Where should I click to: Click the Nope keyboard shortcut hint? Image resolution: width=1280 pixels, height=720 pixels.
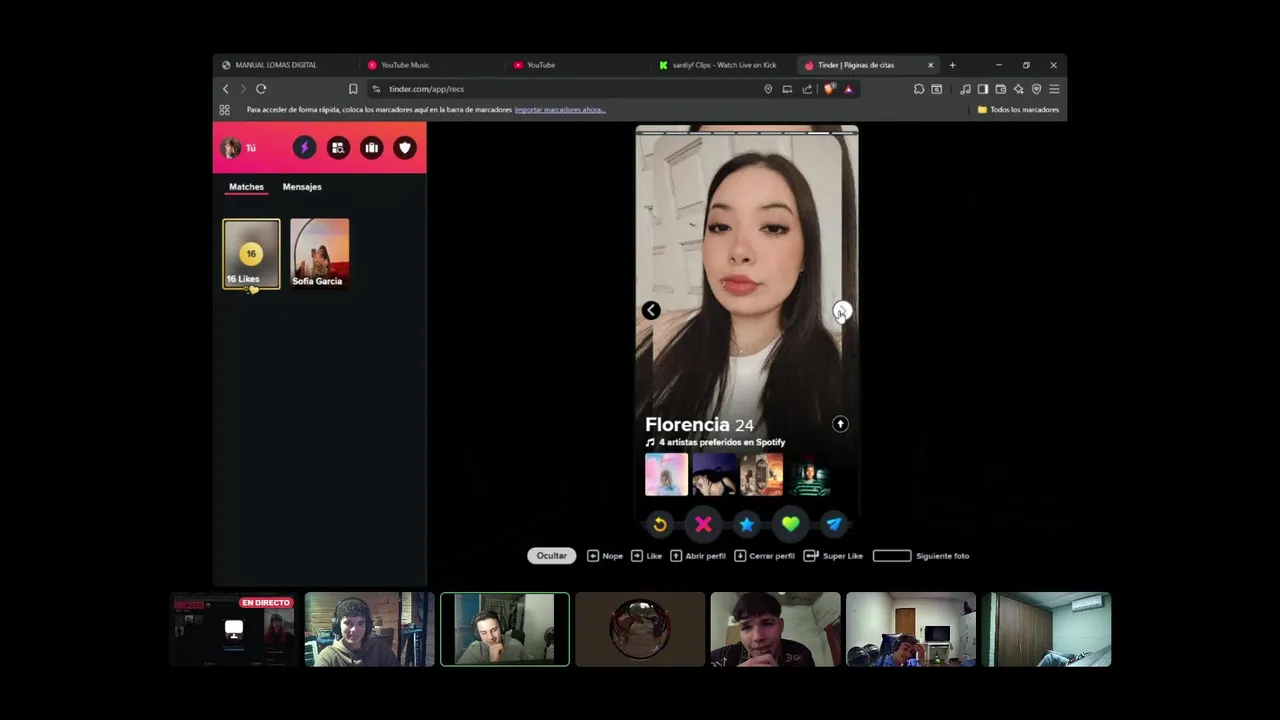click(x=605, y=556)
